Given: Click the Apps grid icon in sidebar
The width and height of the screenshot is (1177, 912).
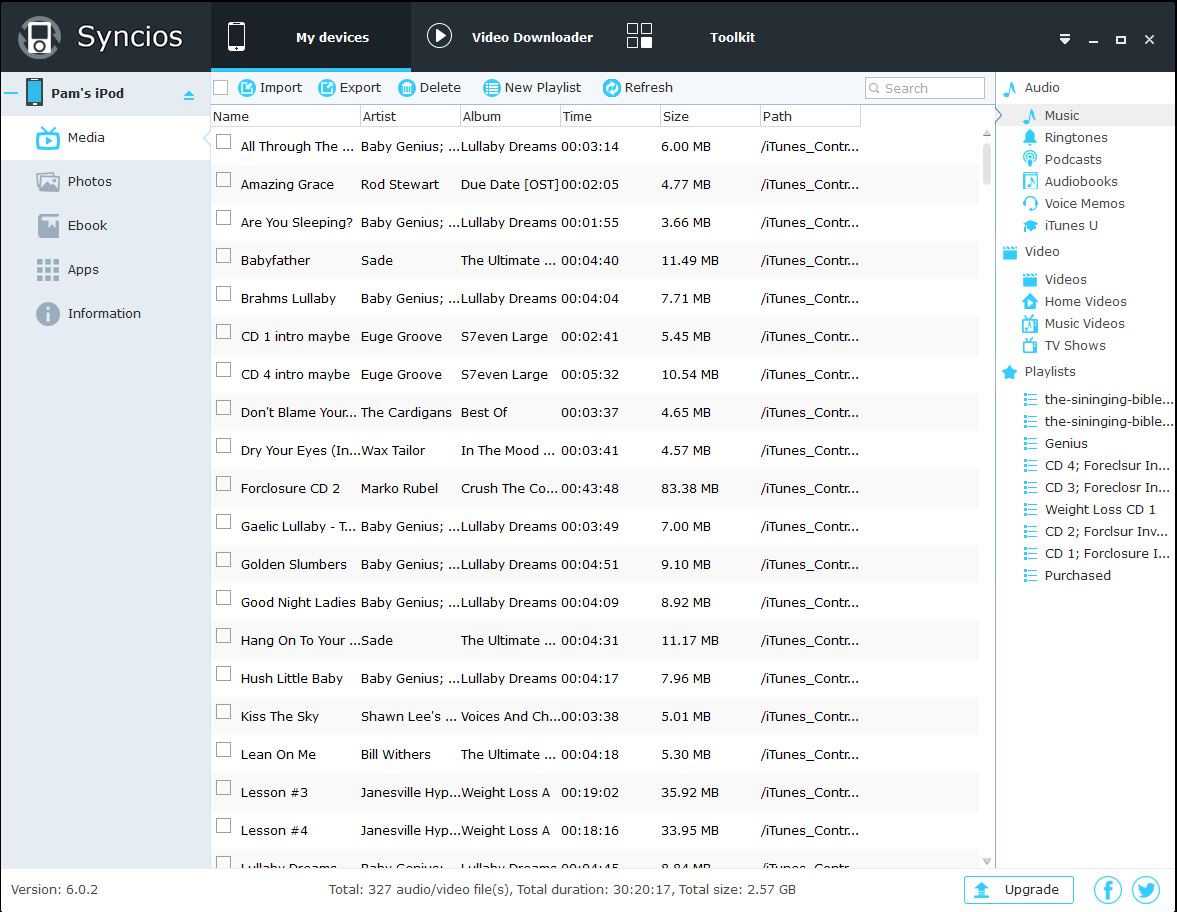Looking at the screenshot, I should click(x=47, y=269).
